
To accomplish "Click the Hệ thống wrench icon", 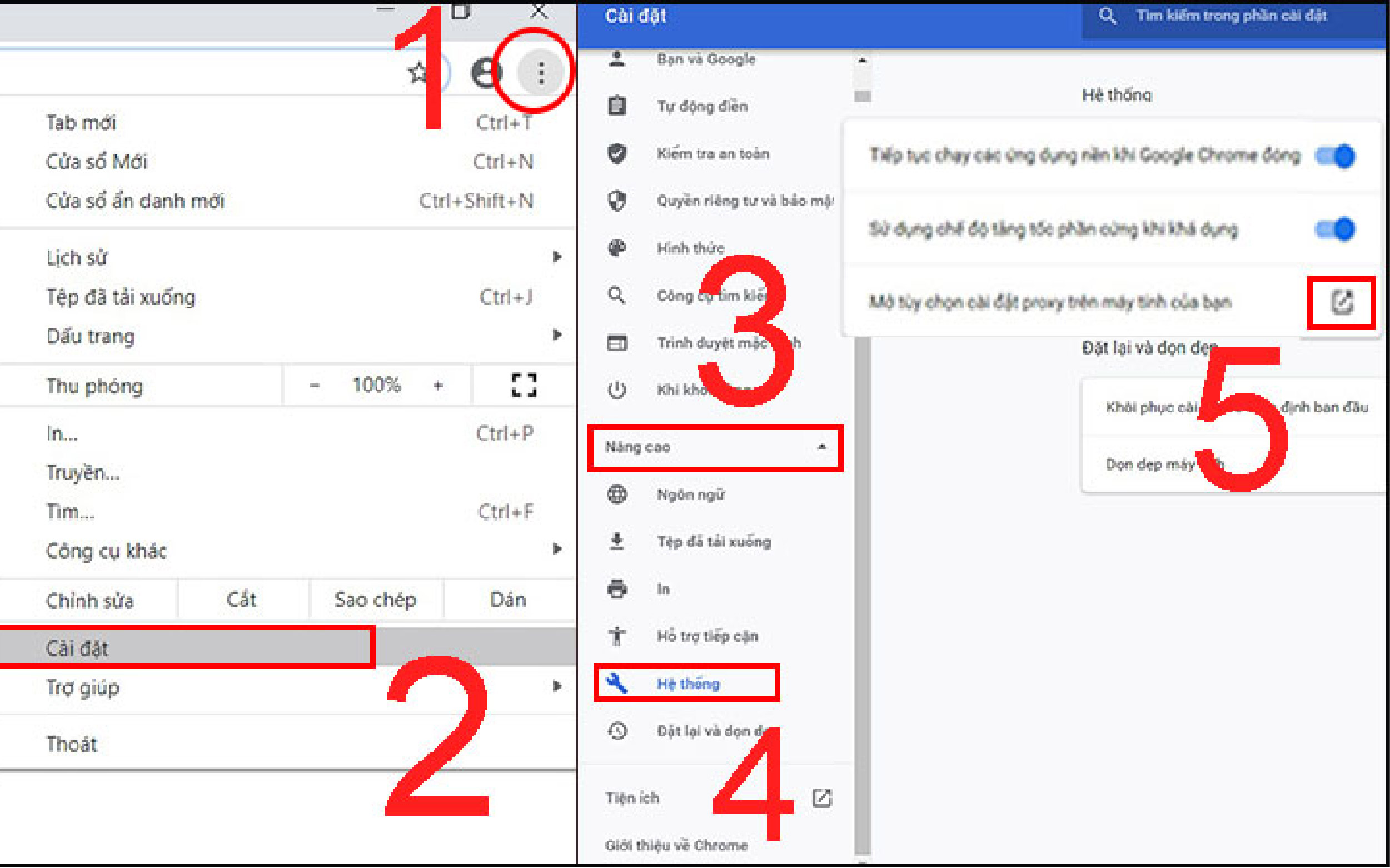I will (x=617, y=683).
